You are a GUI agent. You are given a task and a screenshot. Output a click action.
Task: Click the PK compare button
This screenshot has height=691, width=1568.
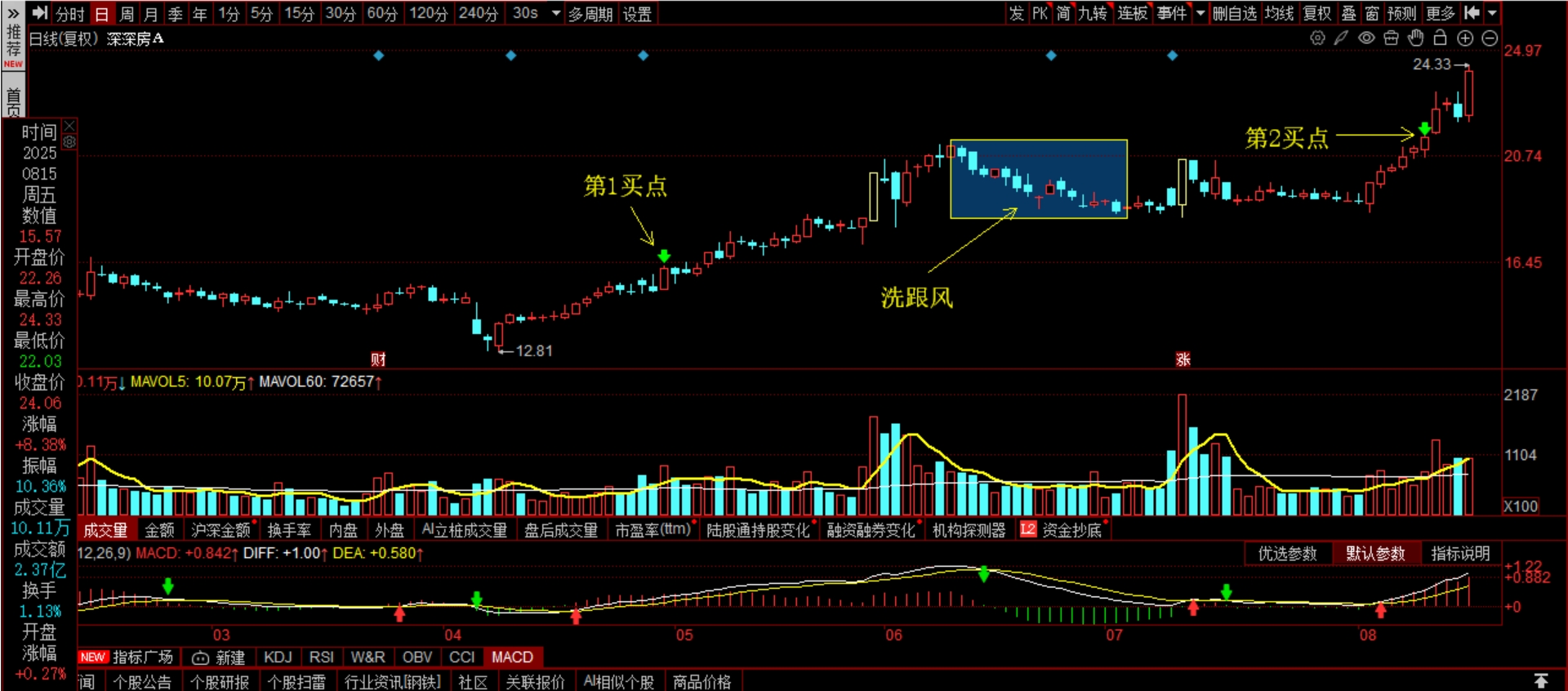[x=1040, y=13]
